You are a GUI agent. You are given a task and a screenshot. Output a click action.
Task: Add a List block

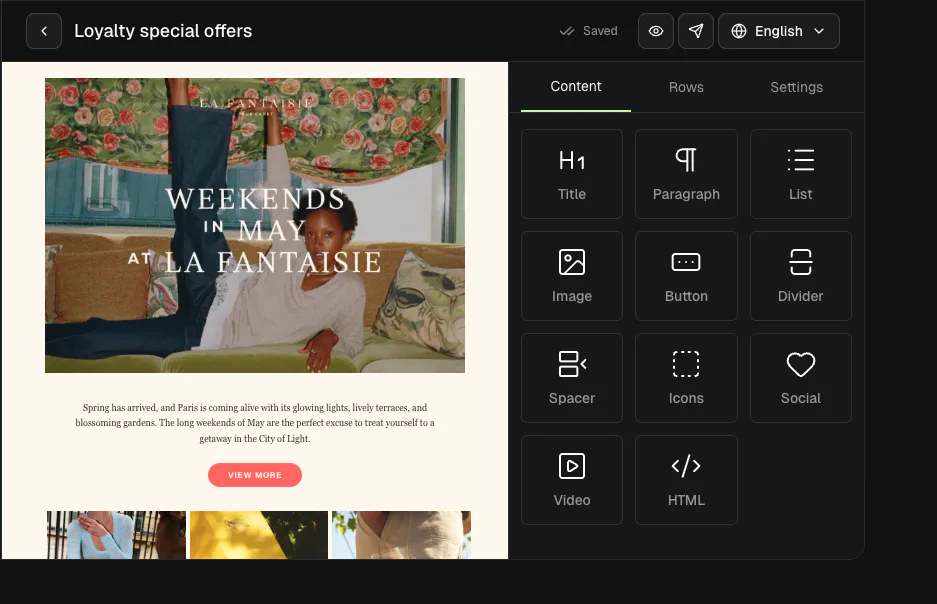click(x=801, y=174)
